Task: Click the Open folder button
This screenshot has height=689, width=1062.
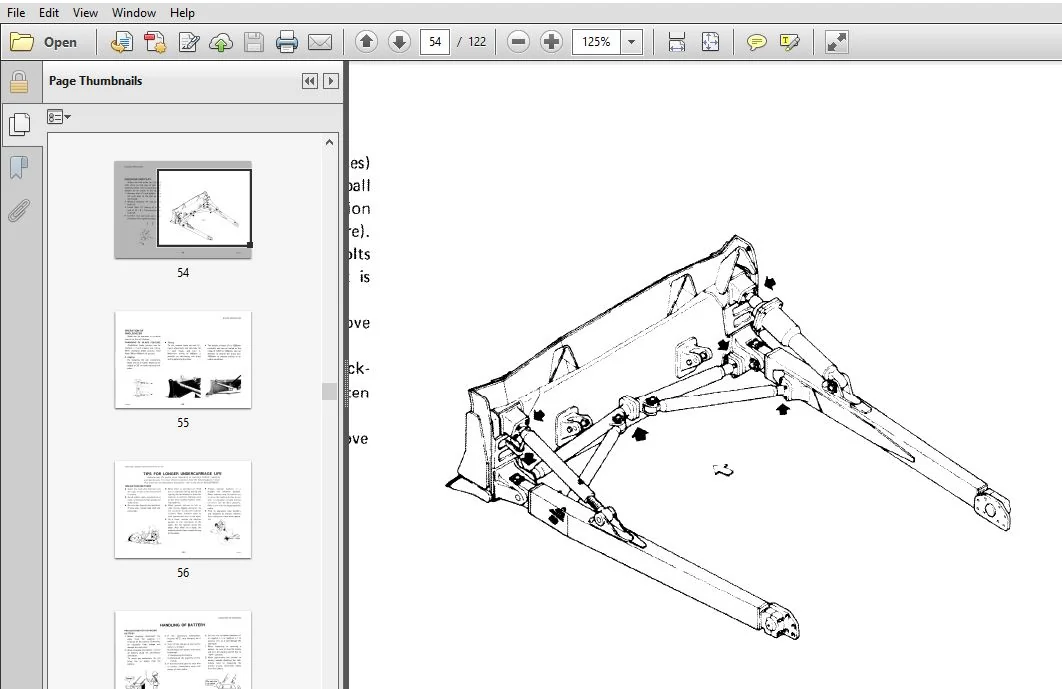Action: pos(44,42)
